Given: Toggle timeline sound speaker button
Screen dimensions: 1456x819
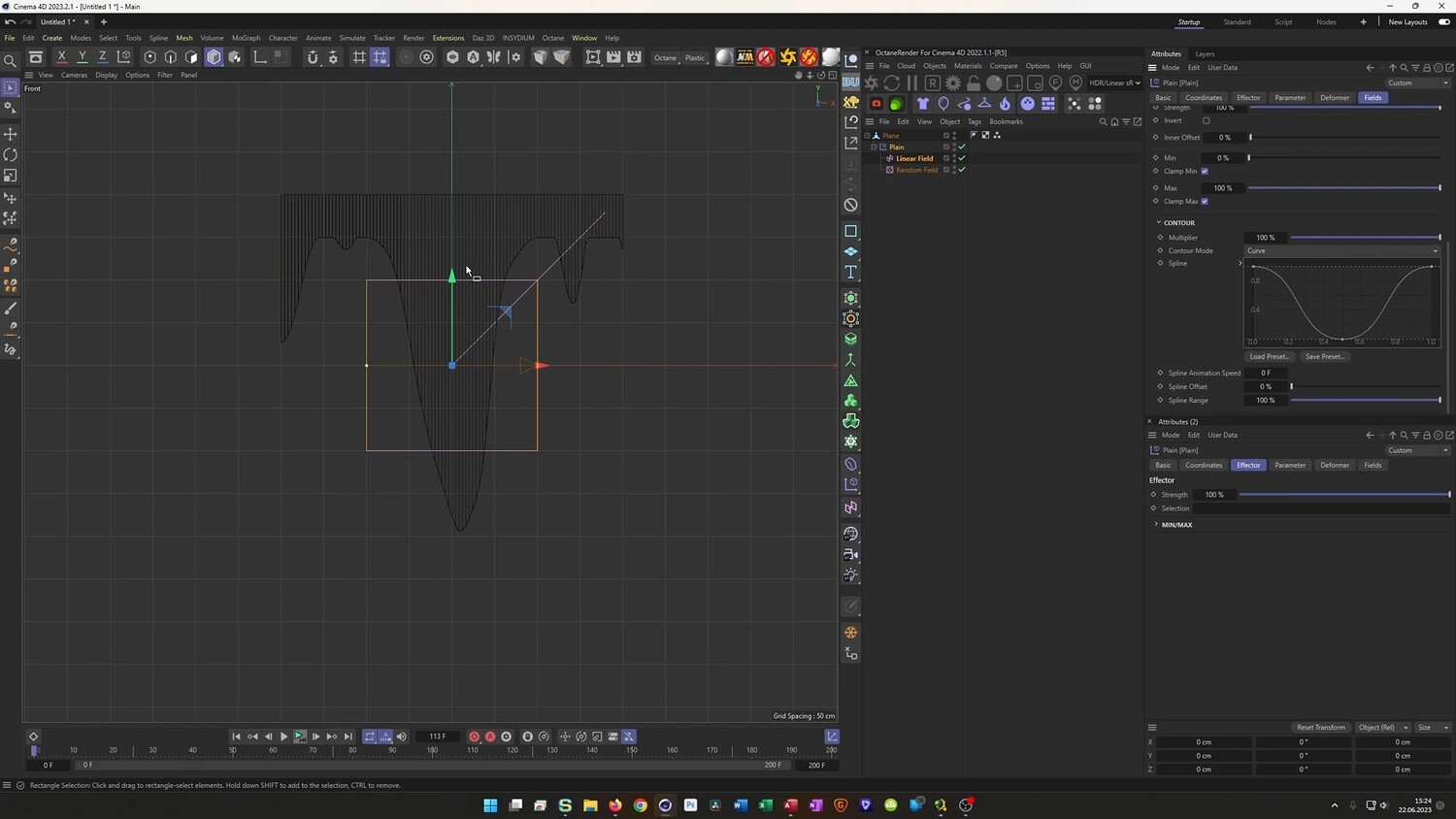Looking at the screenshot, I should point(402,737).
